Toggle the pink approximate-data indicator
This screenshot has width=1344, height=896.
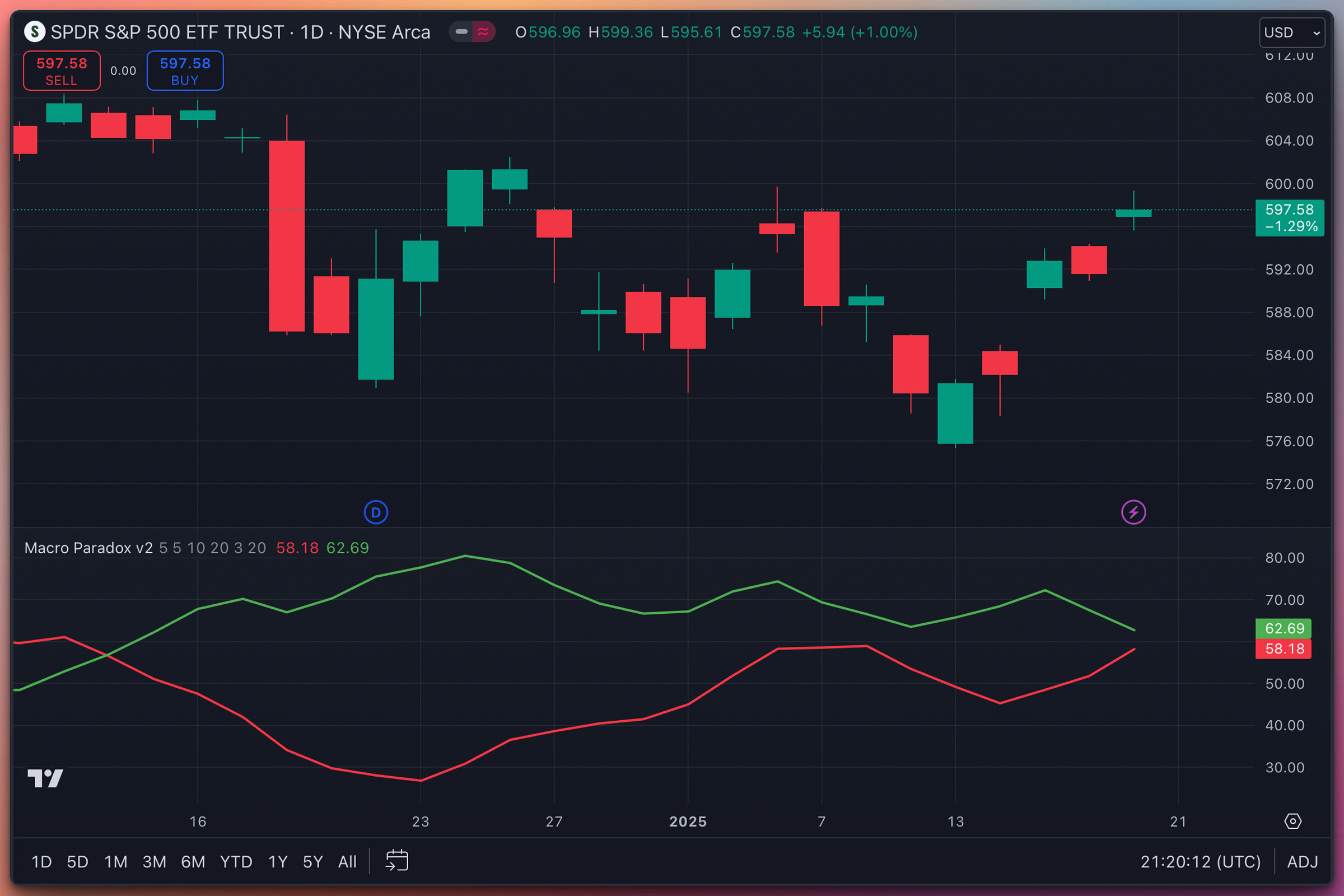(x=483, y=32)
